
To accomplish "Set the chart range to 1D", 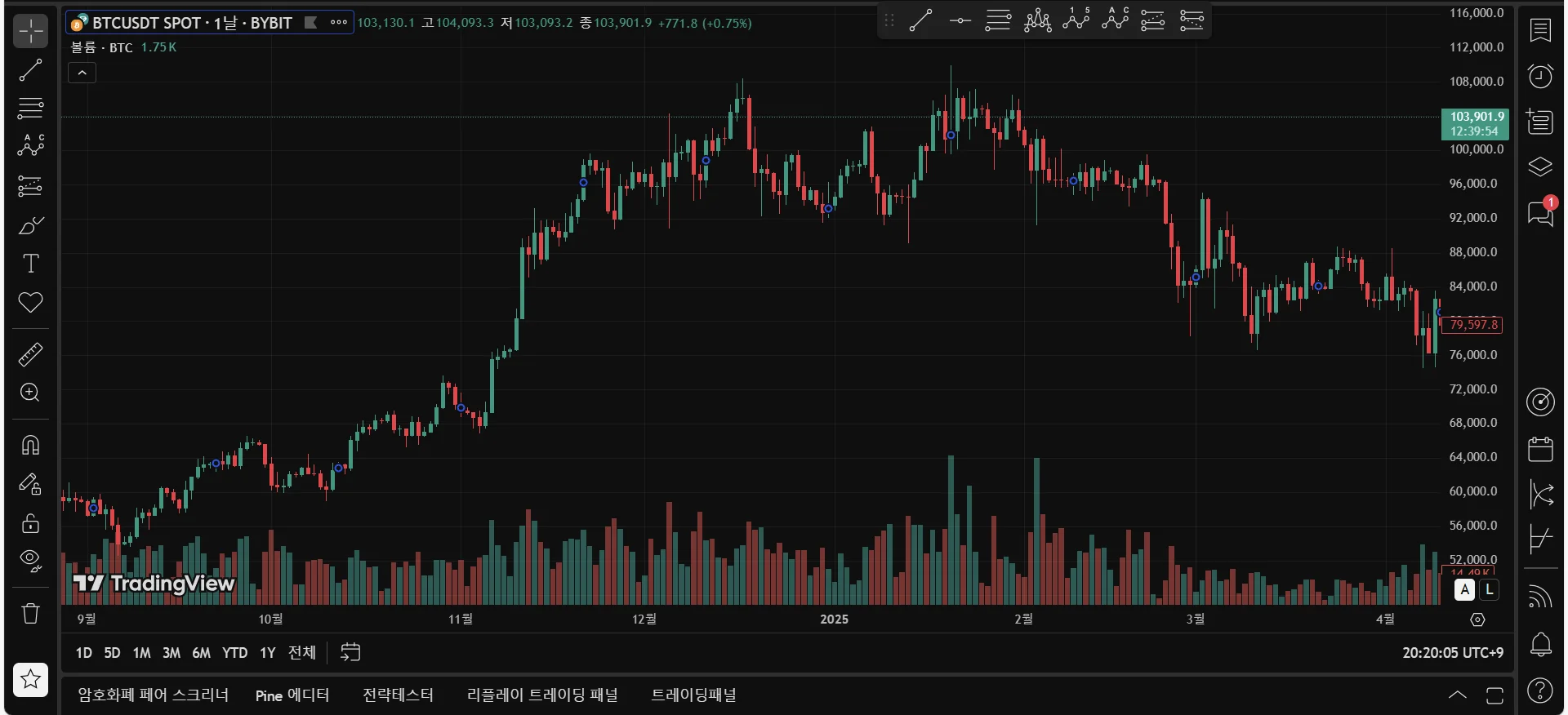I will click(x=83, y=653).
